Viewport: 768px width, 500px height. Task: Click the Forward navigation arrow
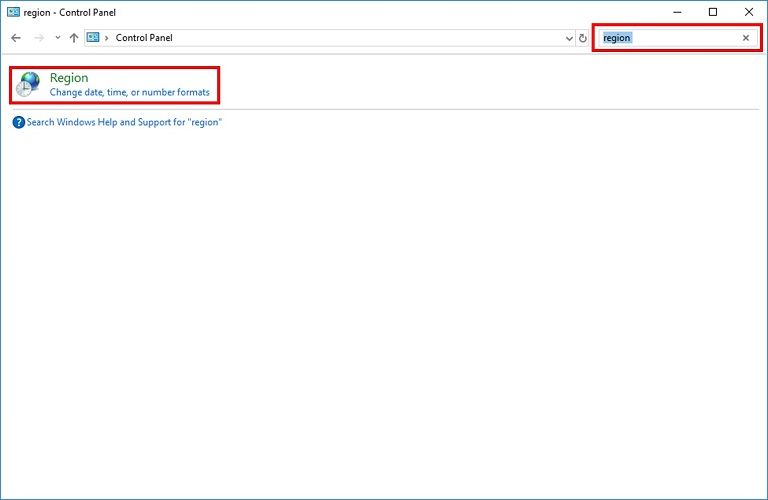pyautogui.click(x=38, y=38)
